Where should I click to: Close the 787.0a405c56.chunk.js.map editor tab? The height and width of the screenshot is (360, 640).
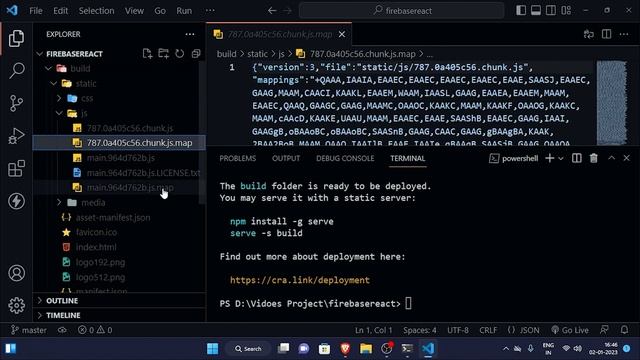pos(342,34)
